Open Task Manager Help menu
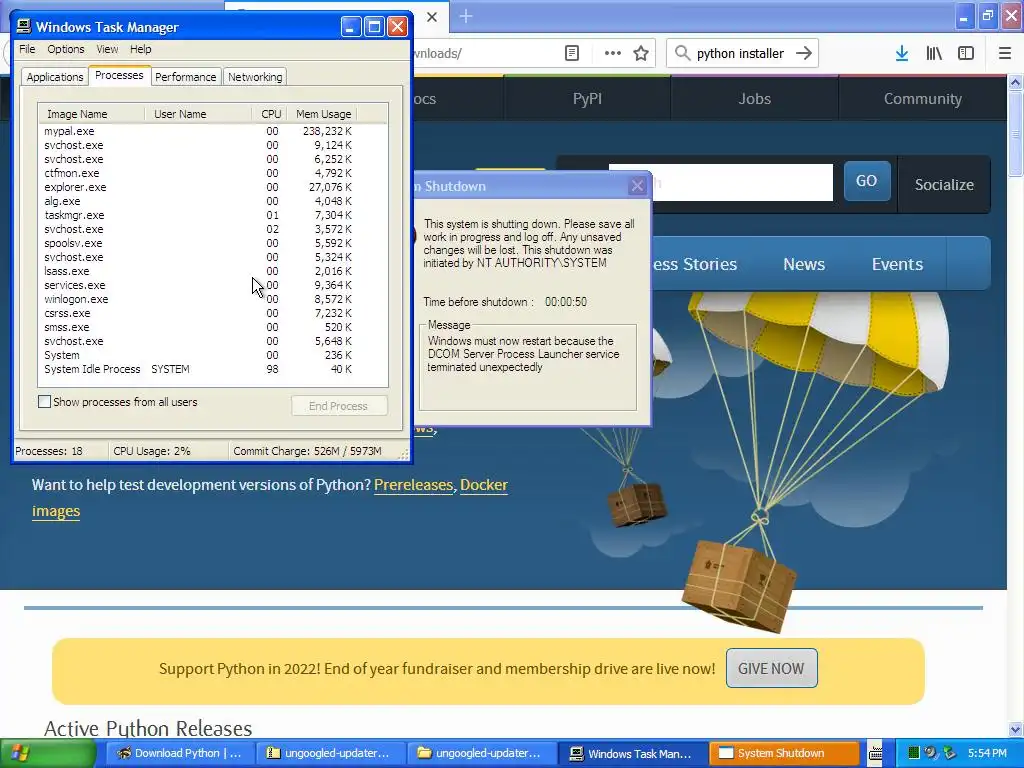The width and height of the screenshot is (1024, 768). coord(140,49)
